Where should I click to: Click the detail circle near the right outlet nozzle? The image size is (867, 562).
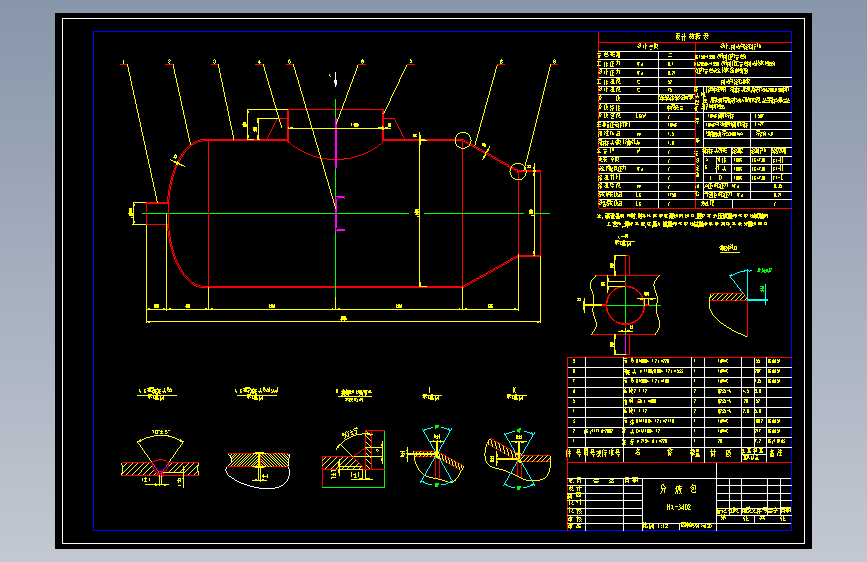point(518,171)
